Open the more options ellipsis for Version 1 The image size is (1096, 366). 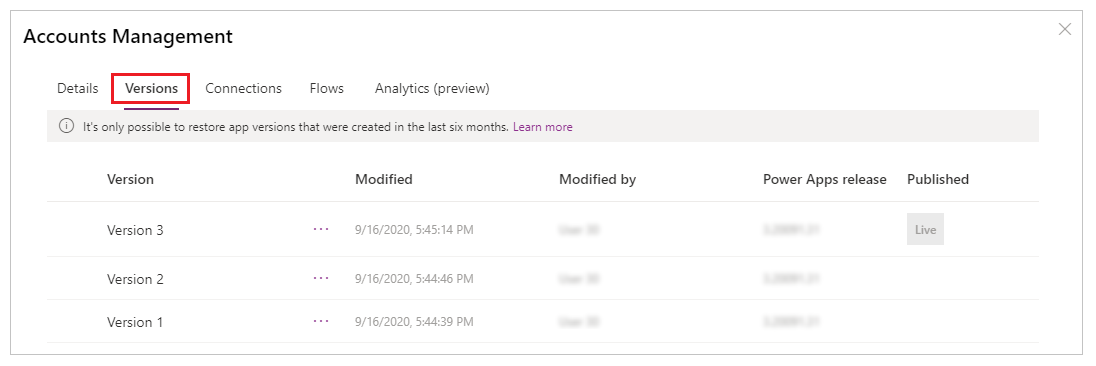321,321
